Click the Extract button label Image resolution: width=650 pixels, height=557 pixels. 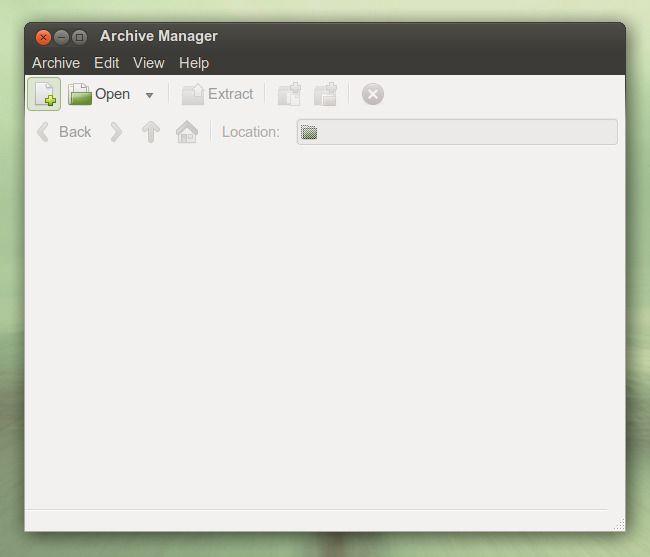click(230, 94)
